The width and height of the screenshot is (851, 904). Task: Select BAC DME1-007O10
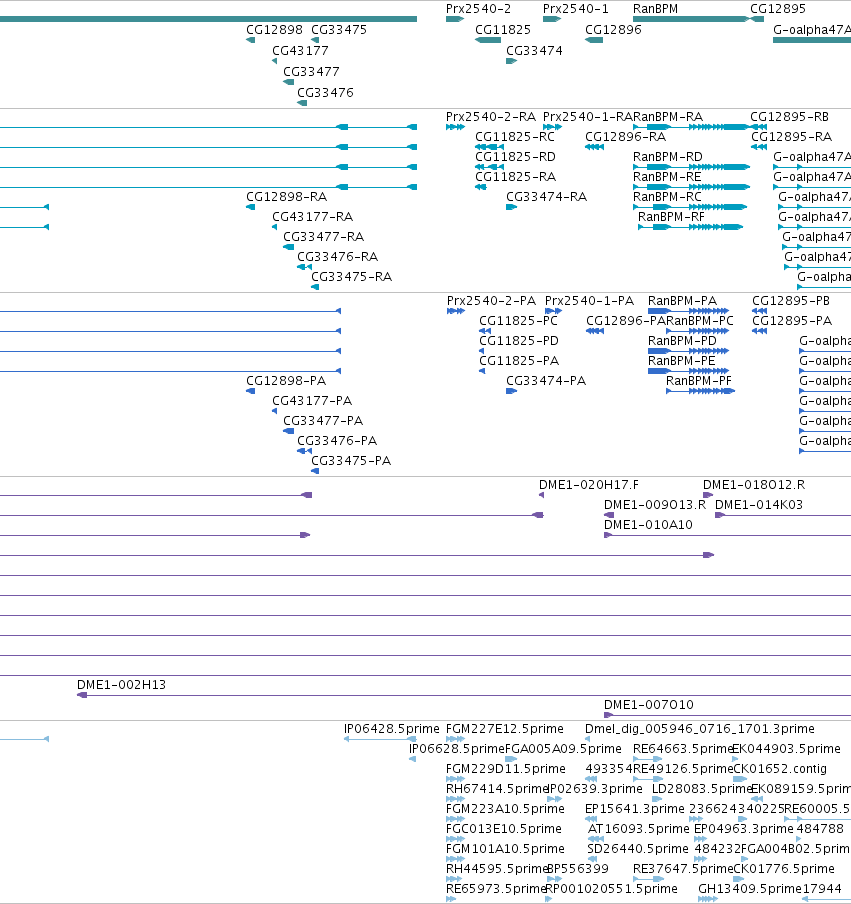click(648, 705)
